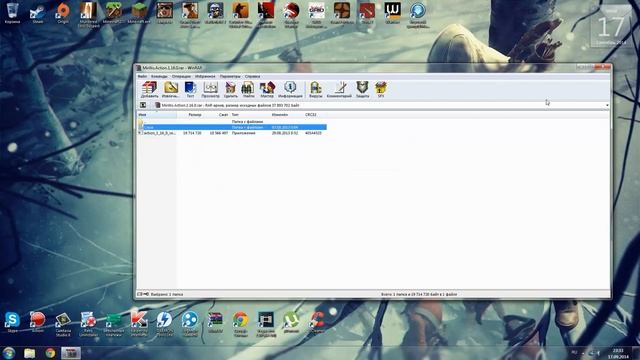Click the Minecraft grass block desktop icon
Screen dimensions: 640x360
pos(139,13)
